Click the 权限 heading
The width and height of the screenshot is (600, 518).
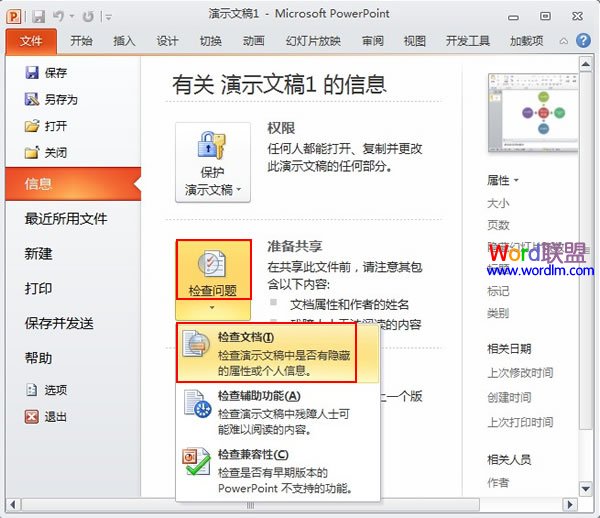click(x=281, y=128)
